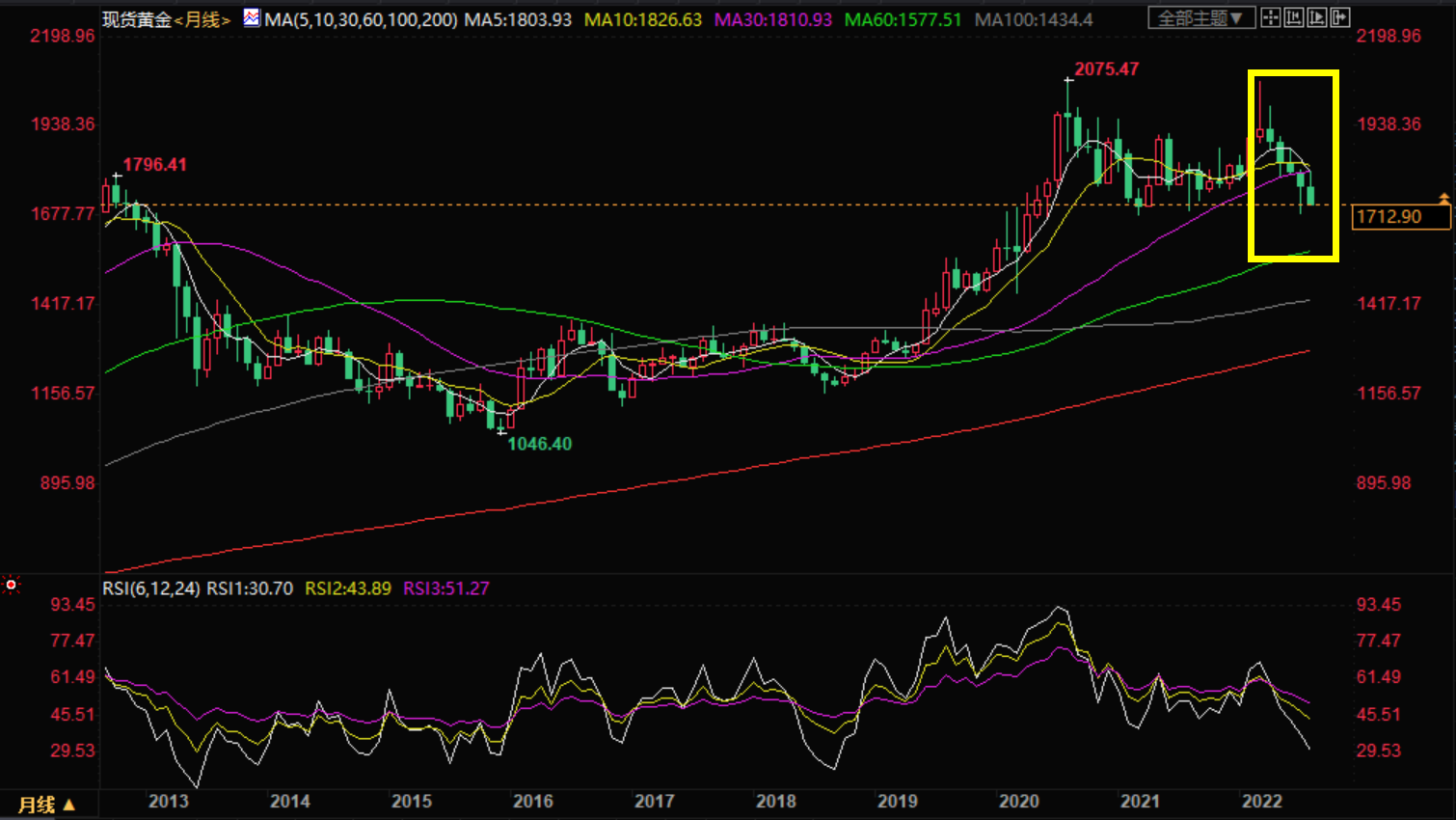Click the 现货黄金 symbol name
This screenshot has height=820, width=1456.
pyautogui.click(x=137, y=19)
